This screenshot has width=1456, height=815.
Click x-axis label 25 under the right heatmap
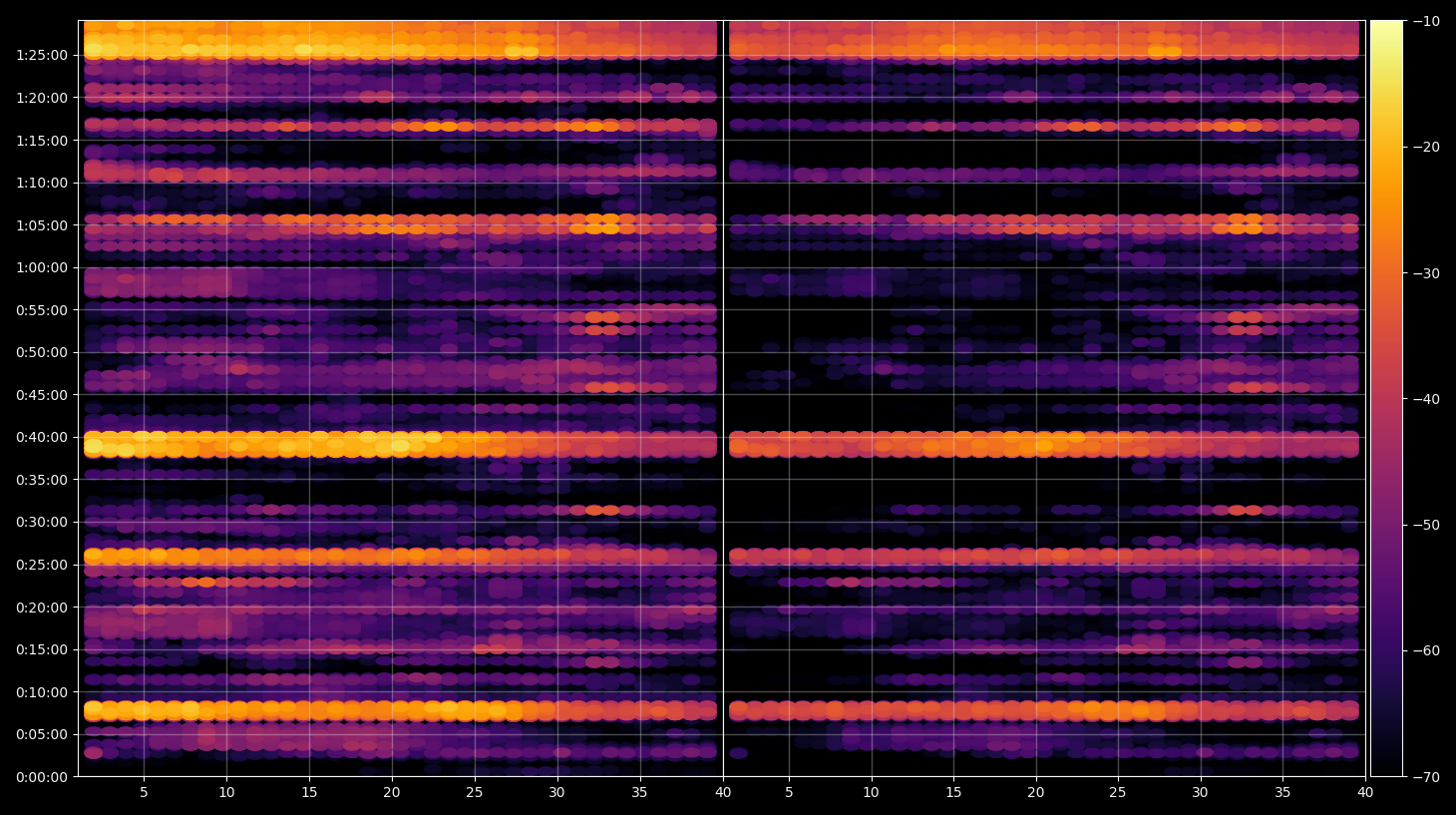(x=1118, y=793)
